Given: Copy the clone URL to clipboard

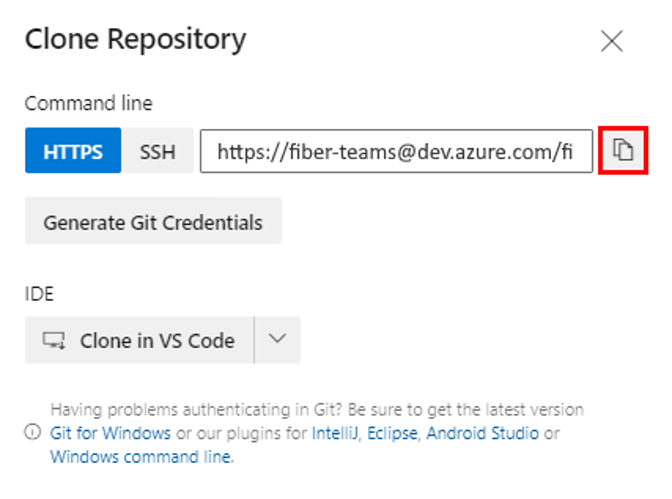Looking at the screenshot, I should [x=623, y=152].
